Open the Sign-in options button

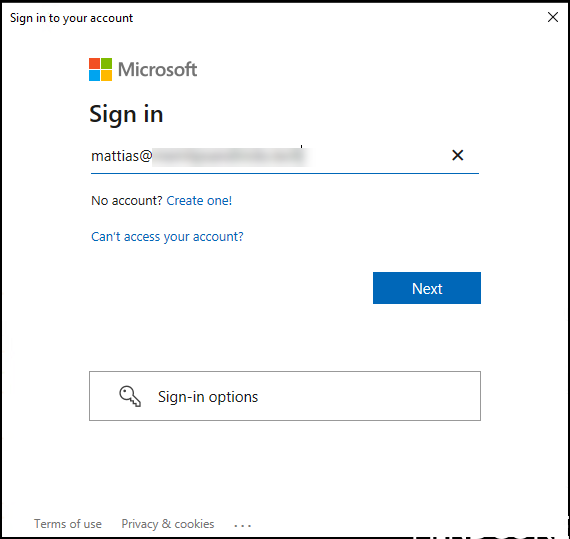285,396
